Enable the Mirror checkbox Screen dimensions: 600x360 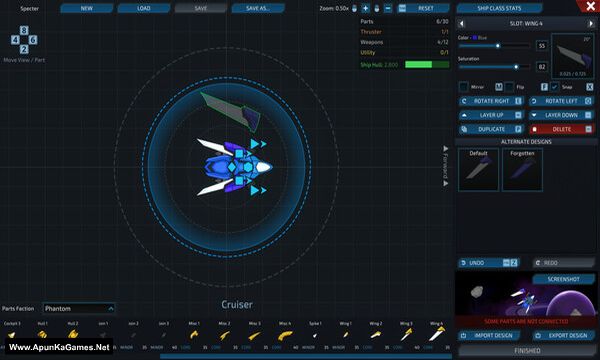point(463,87)
